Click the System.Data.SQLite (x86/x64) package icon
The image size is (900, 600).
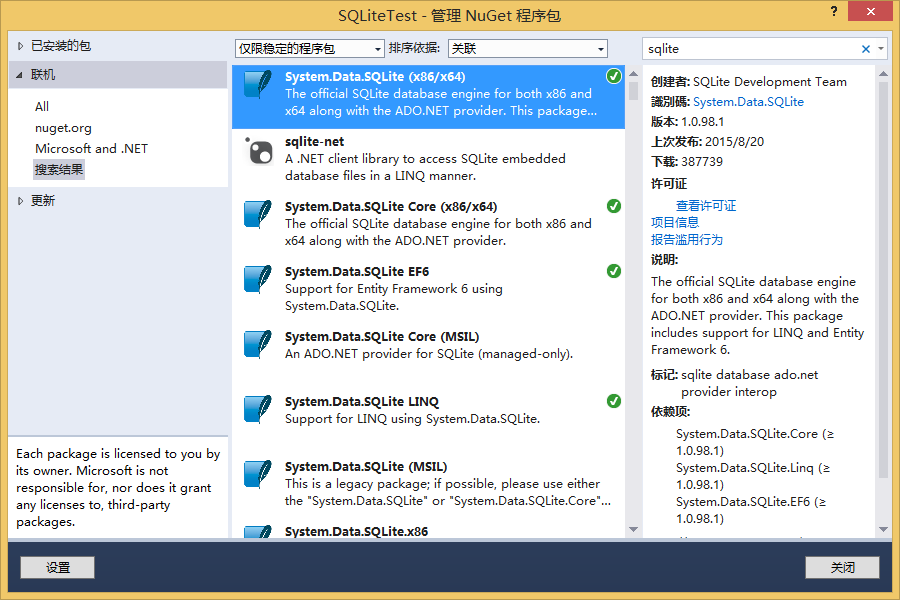point(257,85)
